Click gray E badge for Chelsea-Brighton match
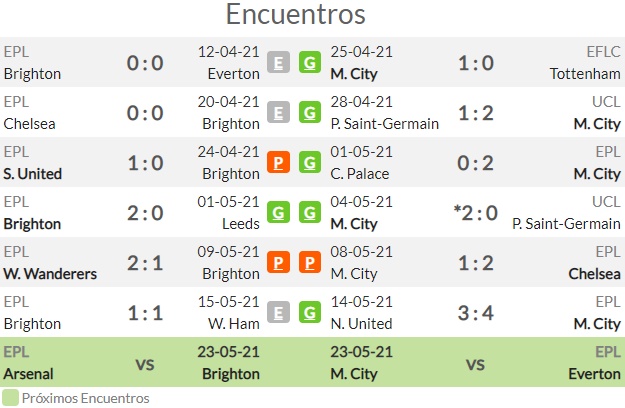Image resolution: width=625 pixels, height=408 pixels. [278, 112]
